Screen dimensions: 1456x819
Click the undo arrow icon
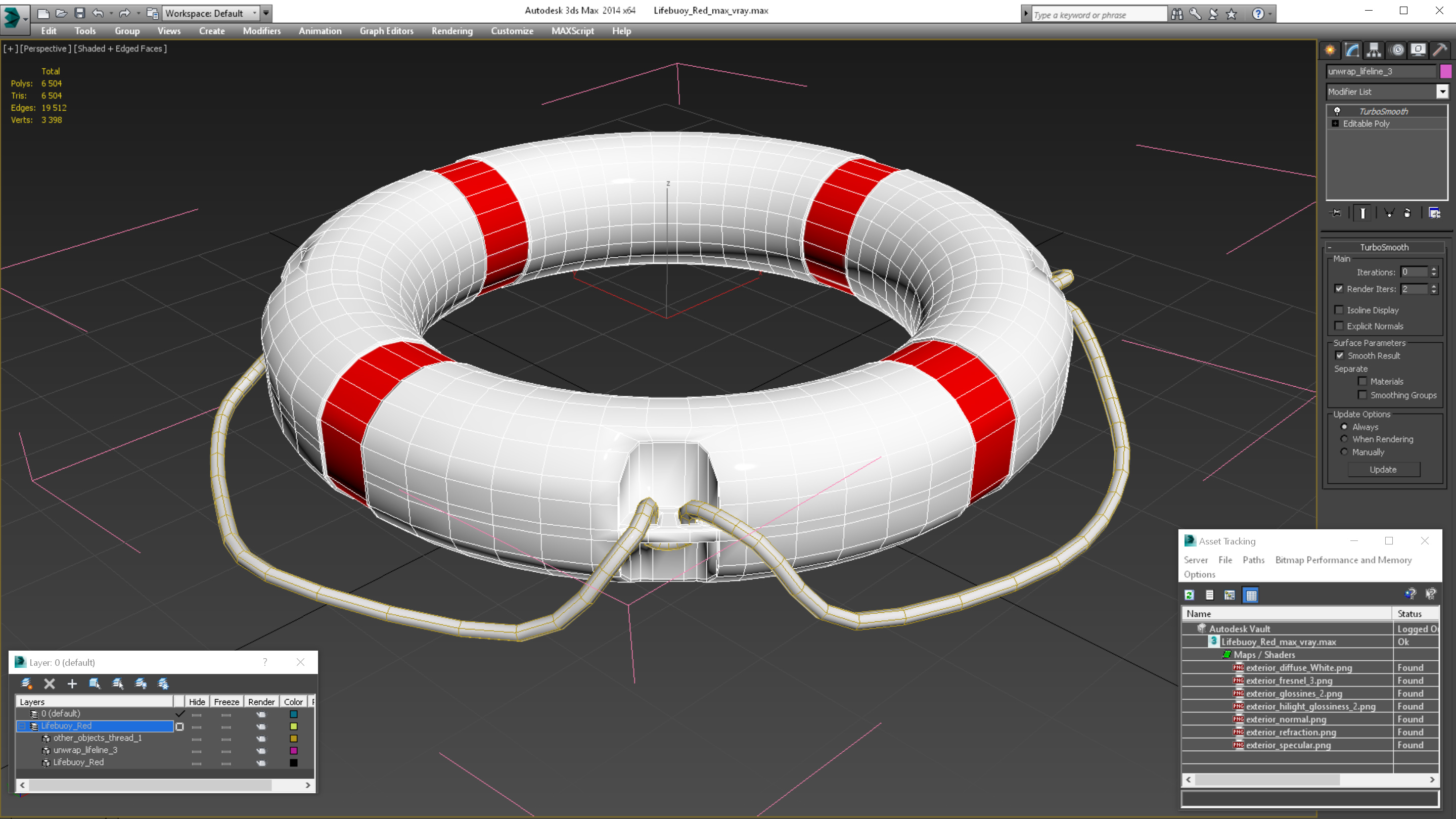tap(98, 13)
